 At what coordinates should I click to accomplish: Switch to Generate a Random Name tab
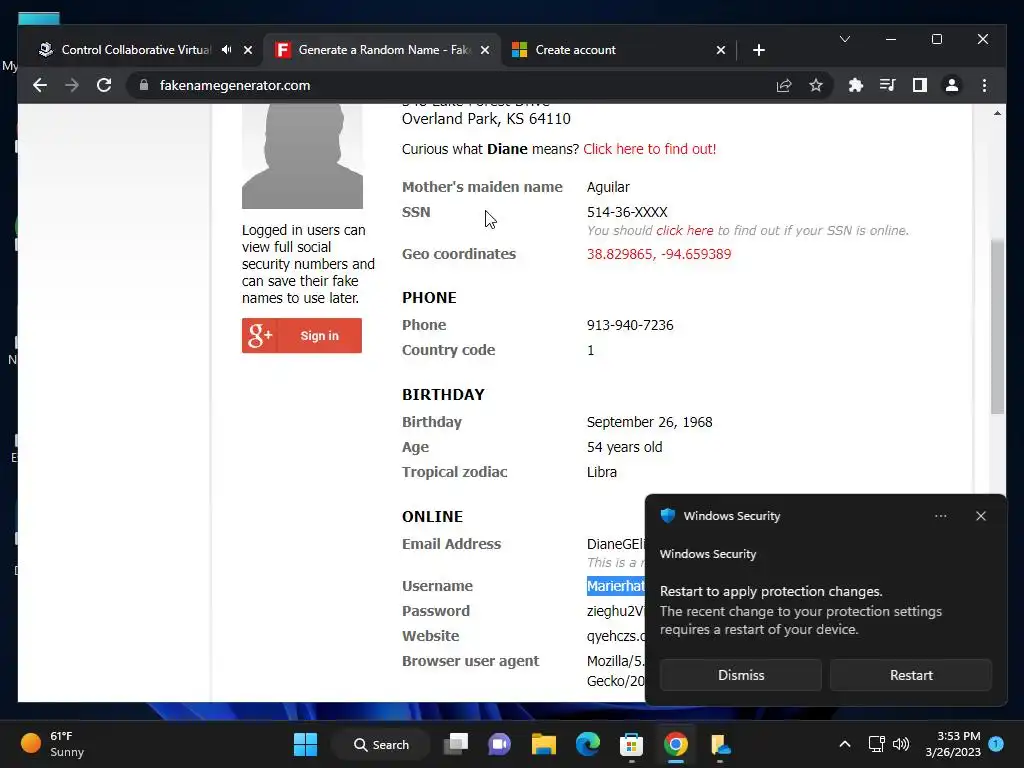(382, 50)
